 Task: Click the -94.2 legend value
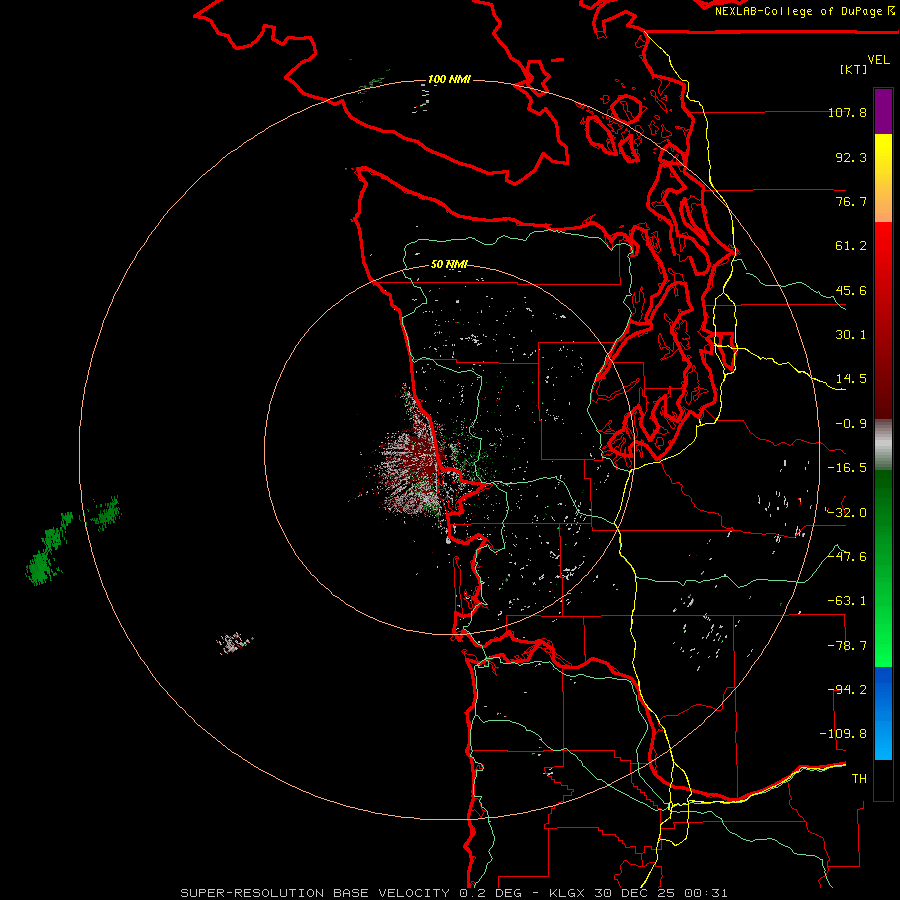847,690
